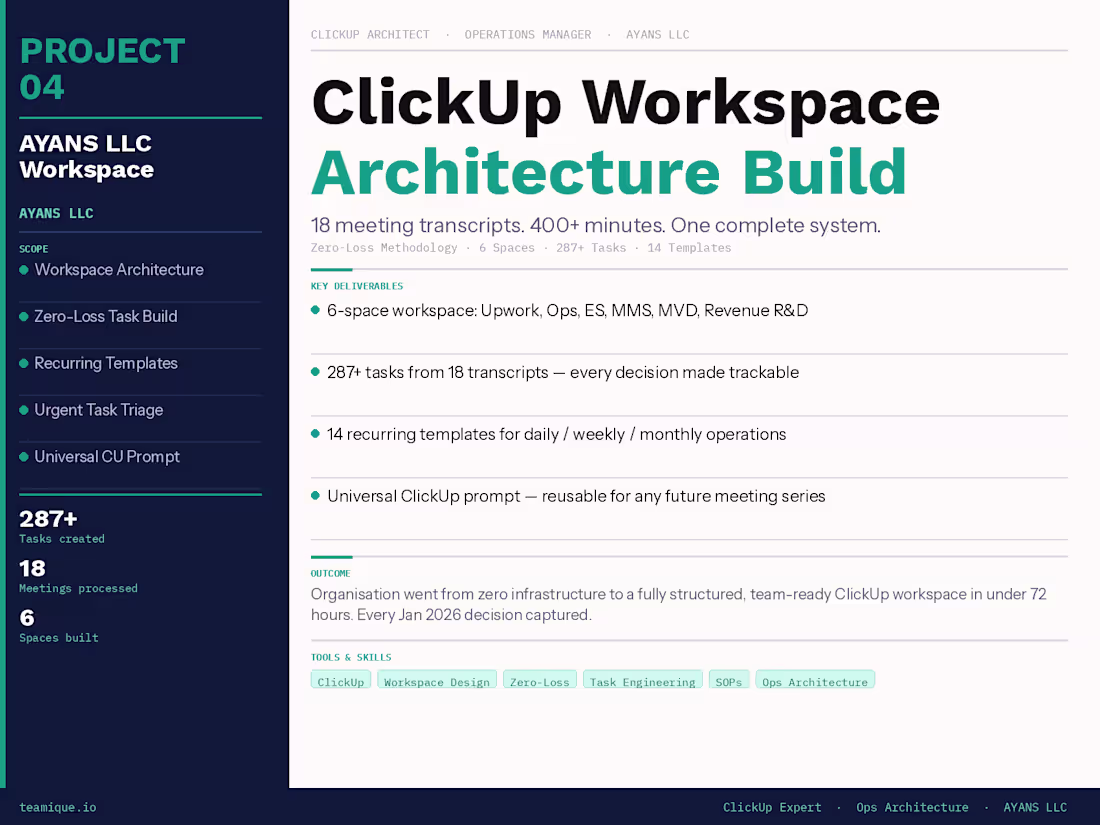The height and width of the screenshot is (825, 1100).
Task: Open the teamique.io link
Action: pos(57,807)
